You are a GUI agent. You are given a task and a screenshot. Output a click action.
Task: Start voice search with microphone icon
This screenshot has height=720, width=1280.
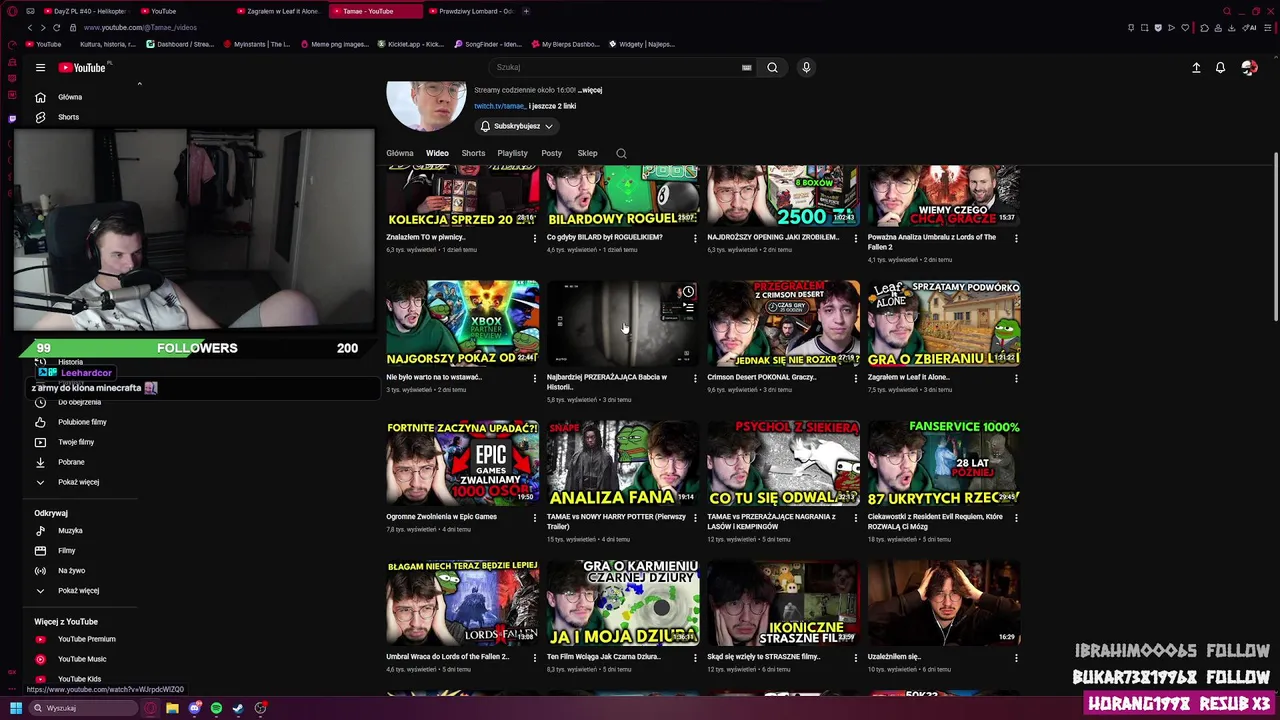pos(806,67)
